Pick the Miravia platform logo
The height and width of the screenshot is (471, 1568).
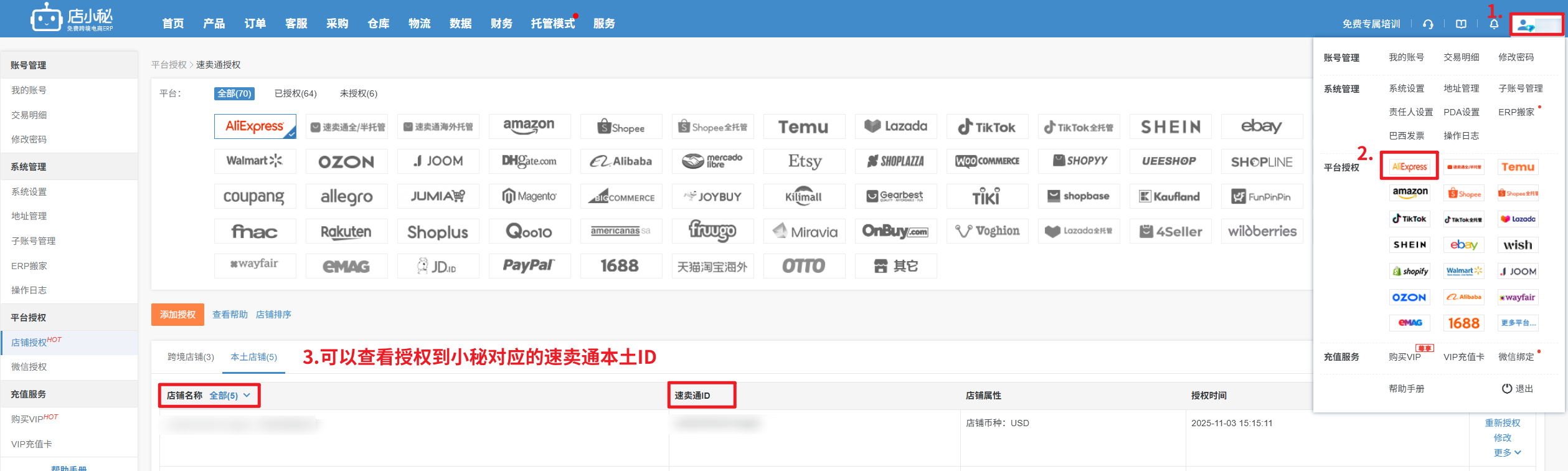(x=804, y=231)
